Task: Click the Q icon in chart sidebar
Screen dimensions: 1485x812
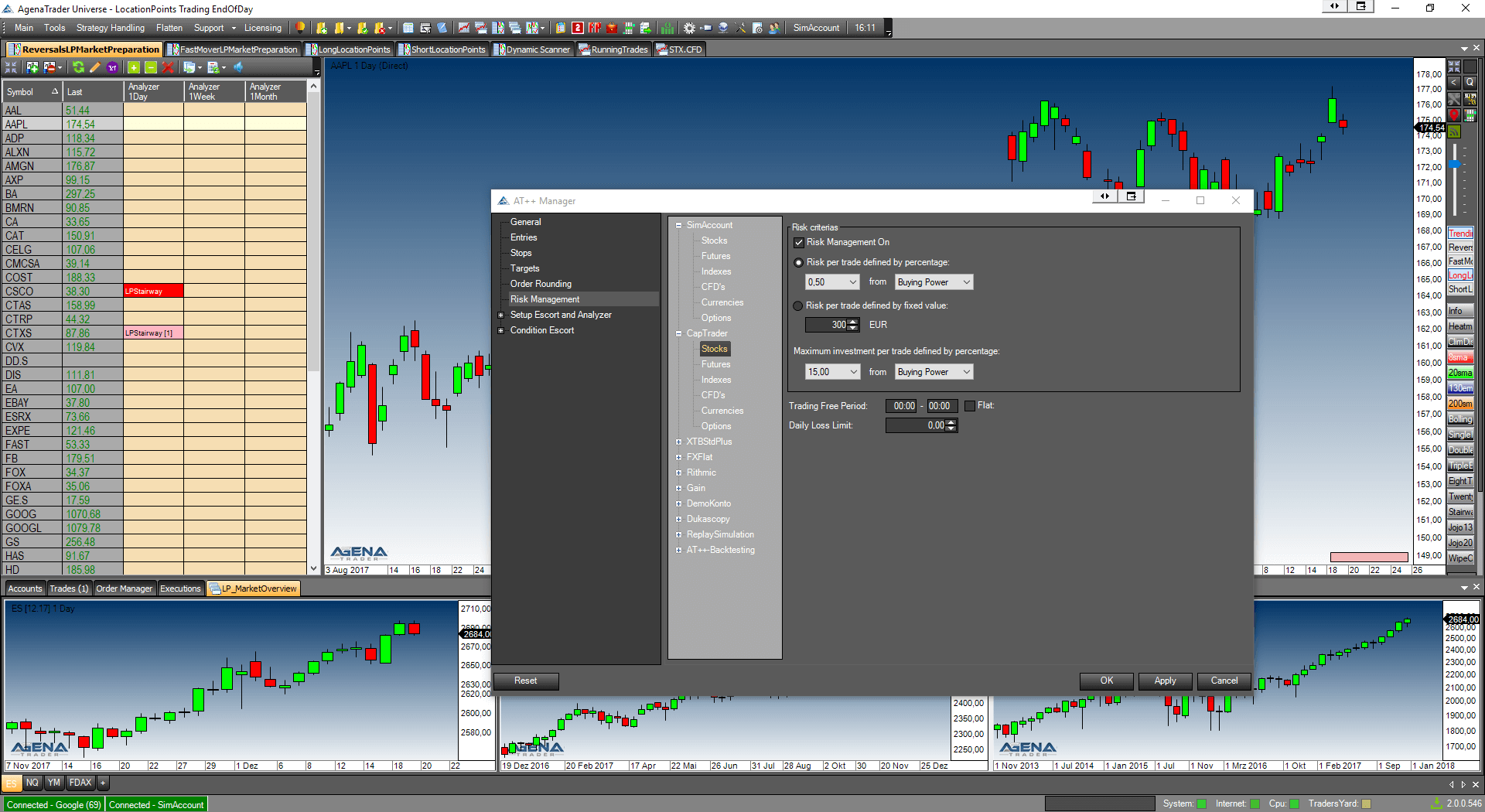Action: [1470, 82]
